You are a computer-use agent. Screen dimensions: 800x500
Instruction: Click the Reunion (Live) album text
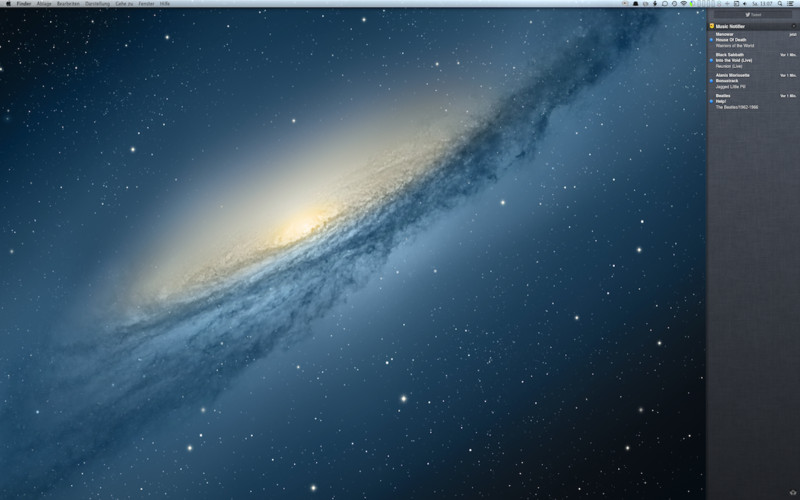(729, 66)
